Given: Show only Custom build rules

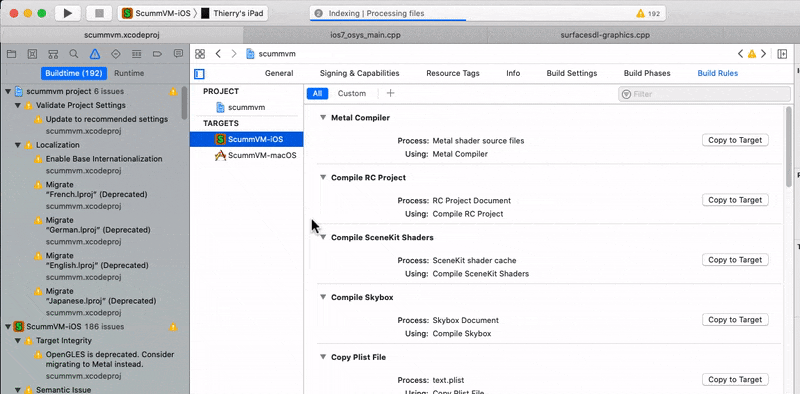Looking at the screenshot, I should tap(352, 93).
